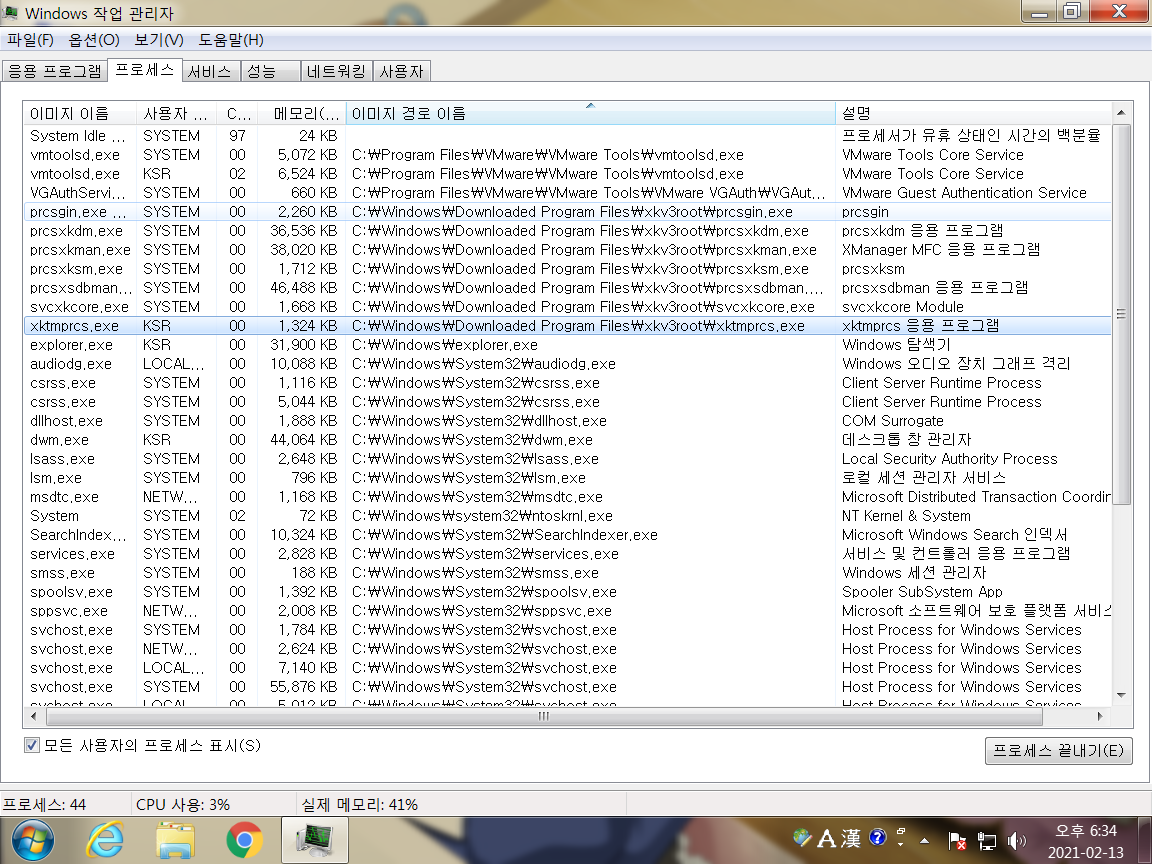
Task: Switch to the 서비스 tab
Action: [212, 71]
